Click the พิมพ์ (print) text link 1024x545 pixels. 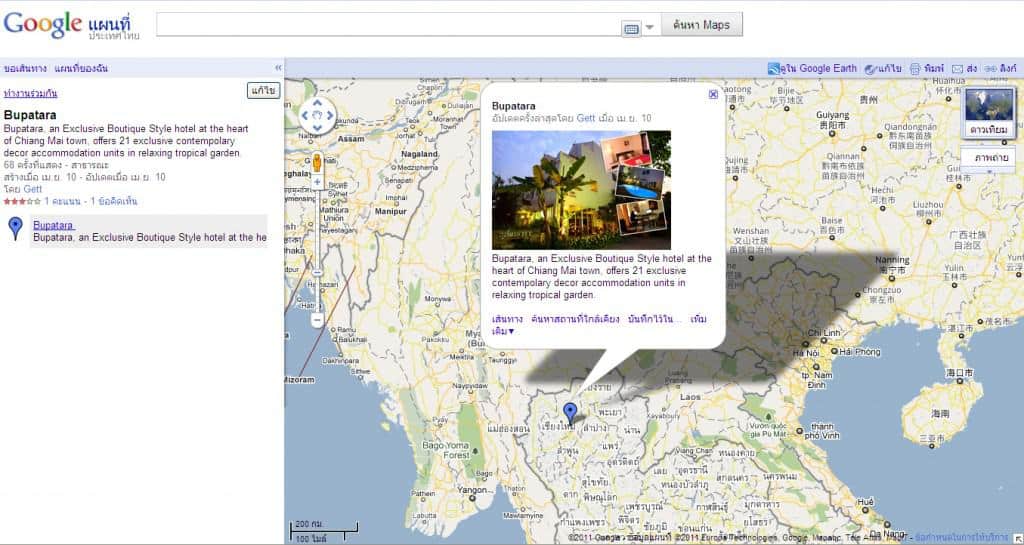pyautogui.click(x=935, y=68)
